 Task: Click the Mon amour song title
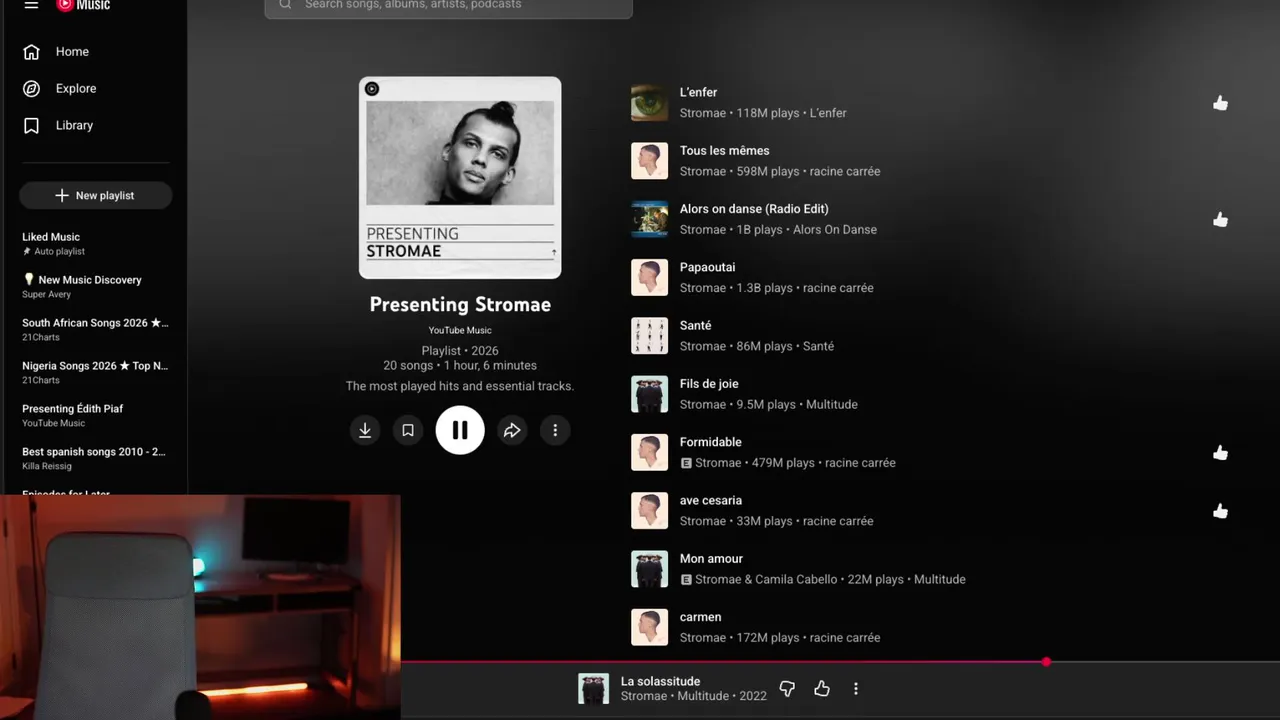pos(711,559)
